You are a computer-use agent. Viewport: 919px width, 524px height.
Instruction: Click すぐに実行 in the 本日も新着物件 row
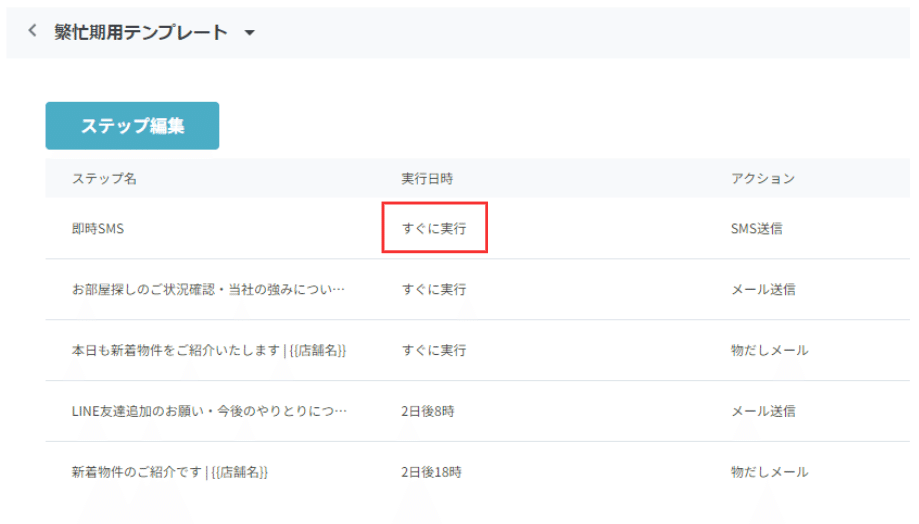pos(434,351)
